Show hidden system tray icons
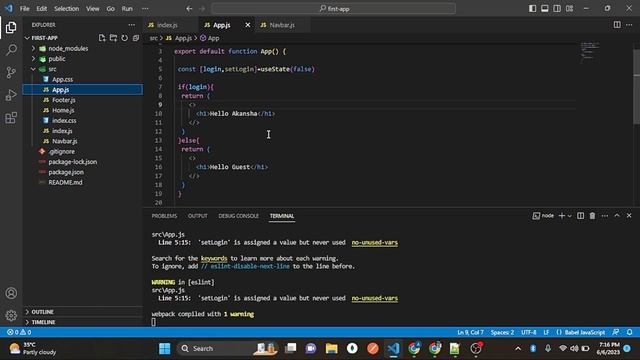This screenshot has width=640, height=360. tap(518, 349)
